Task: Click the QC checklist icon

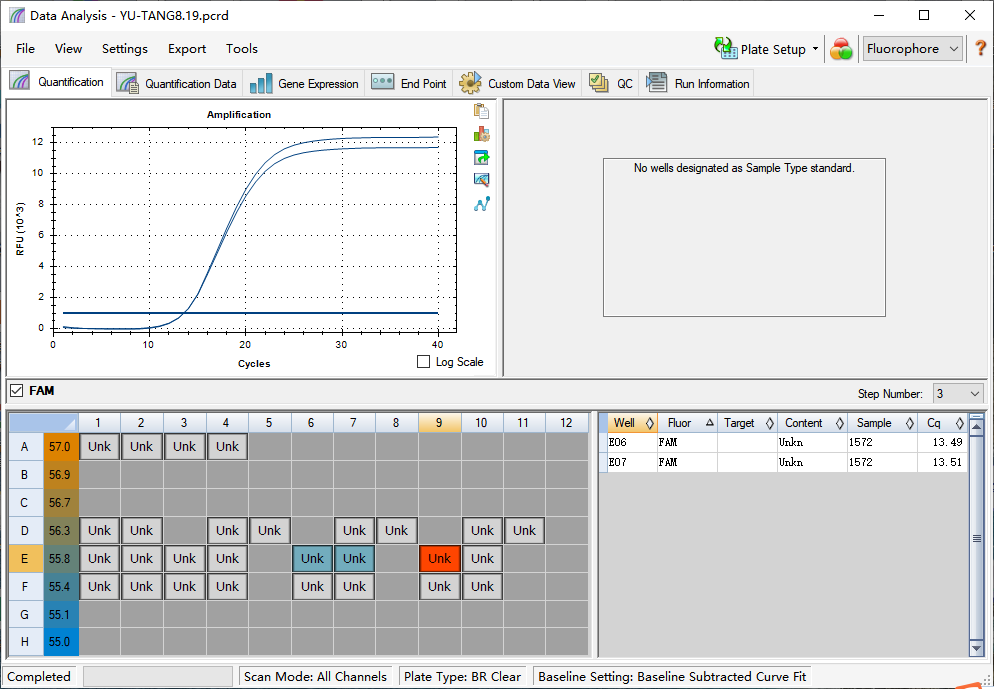Action: pos(598,82)
